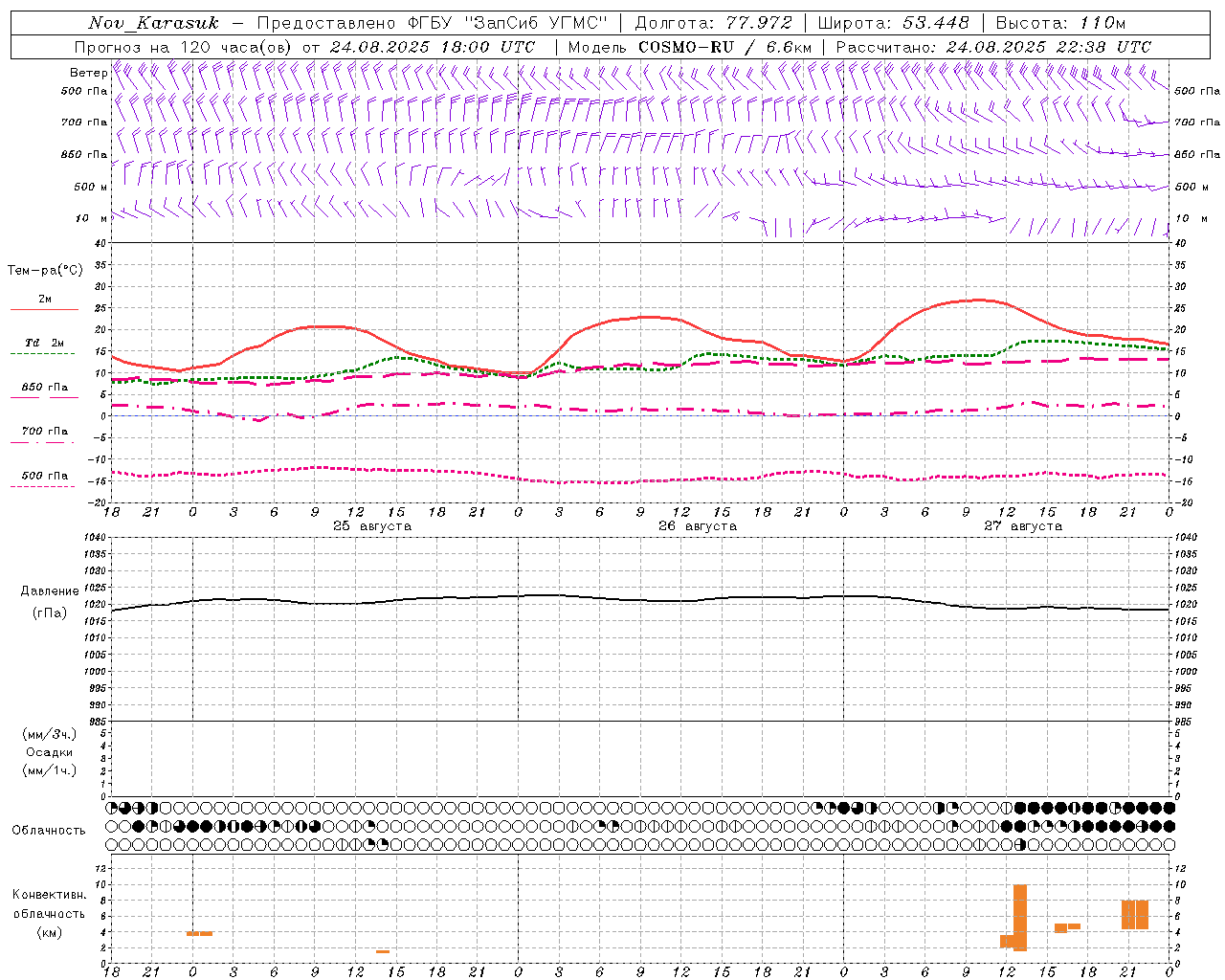The height and width of the screenshot is (980, 1225).
Task: Click the computed time Рассчитано: 24.08.2025 22:38 UTC
Action: (993, 47)
